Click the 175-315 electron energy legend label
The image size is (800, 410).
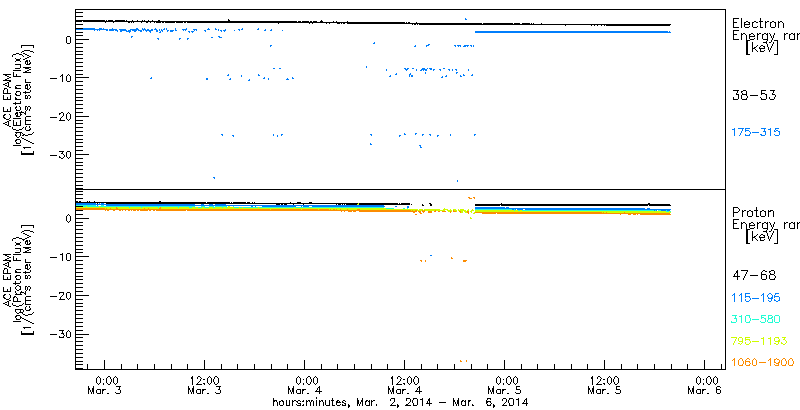(756, 133)
